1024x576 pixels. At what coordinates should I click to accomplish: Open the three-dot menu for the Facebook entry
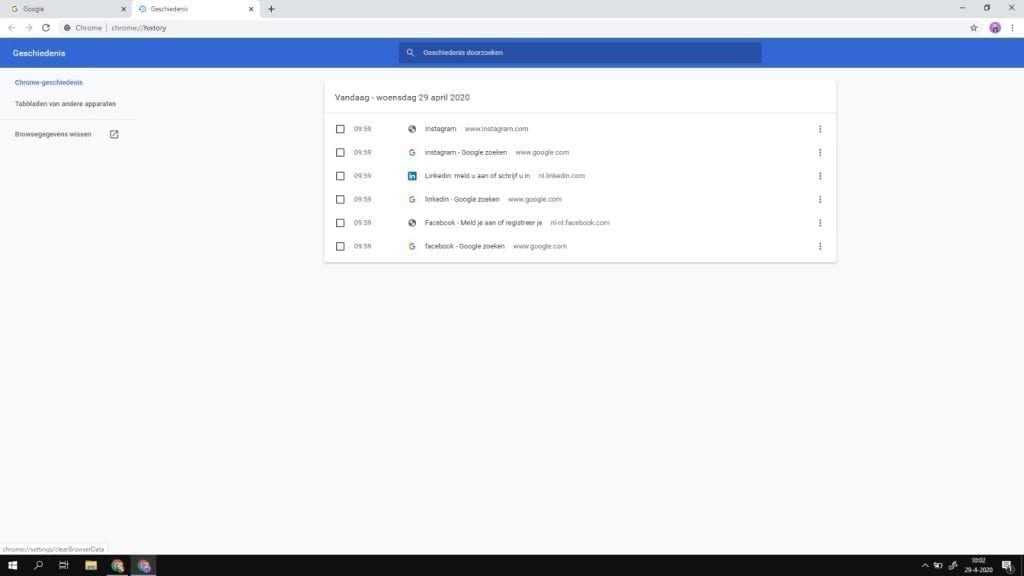tap(820, 223)
